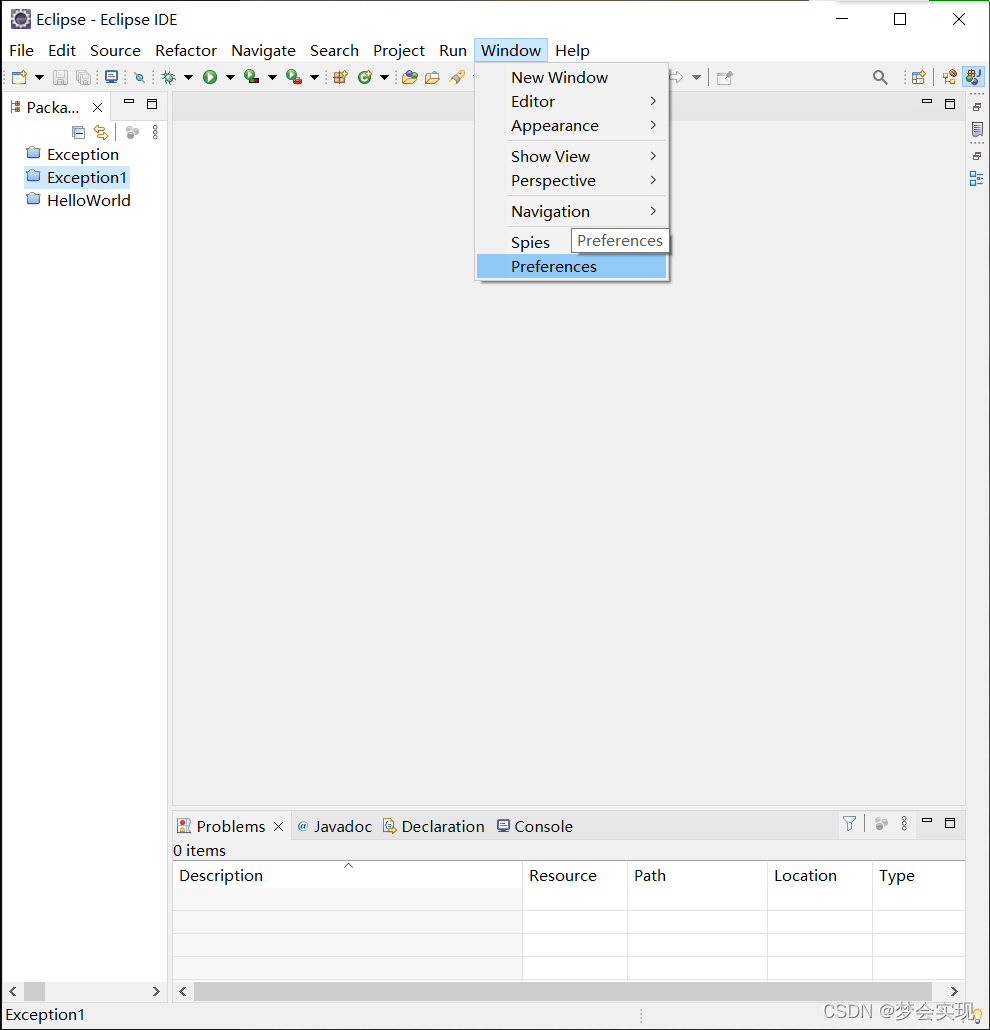Screen dimensions: 990x1030
Task: Select the active Java perspective icon
Action: coord(974,77)
